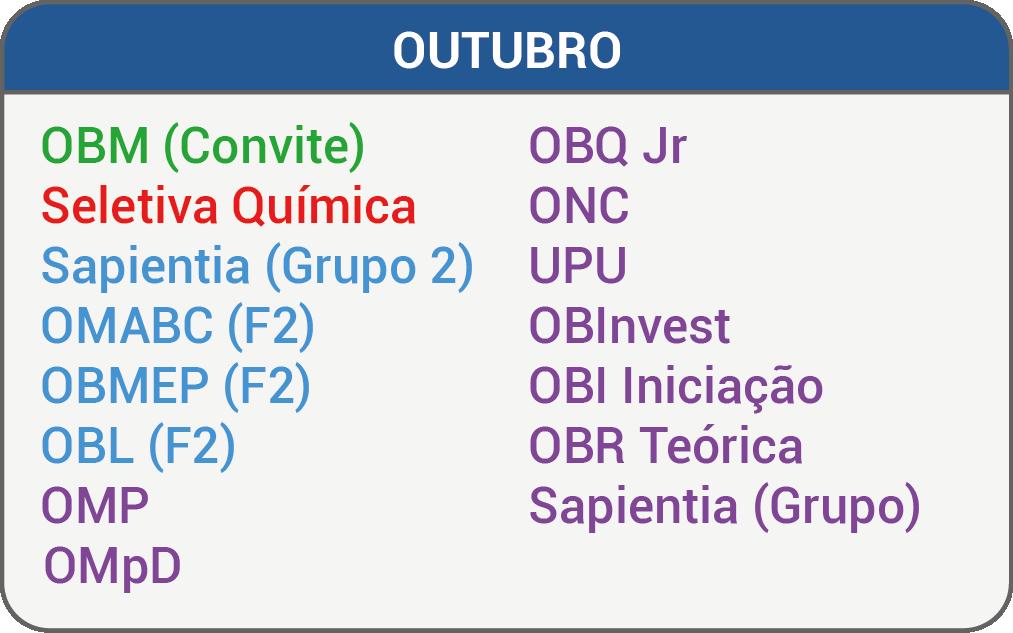
Task: Open the OMpD entry
Action: 112,568
